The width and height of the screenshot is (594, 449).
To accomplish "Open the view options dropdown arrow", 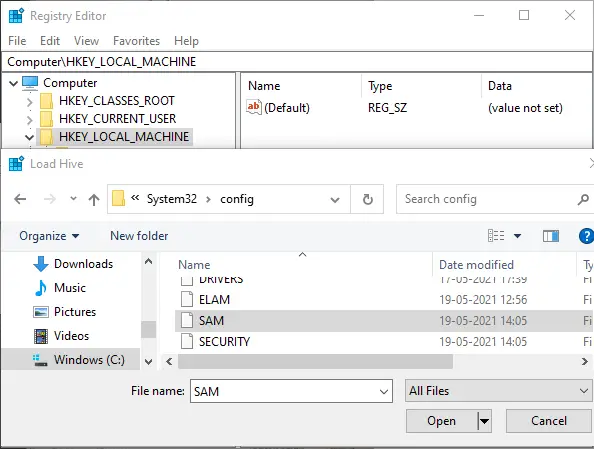I will 517,236.
